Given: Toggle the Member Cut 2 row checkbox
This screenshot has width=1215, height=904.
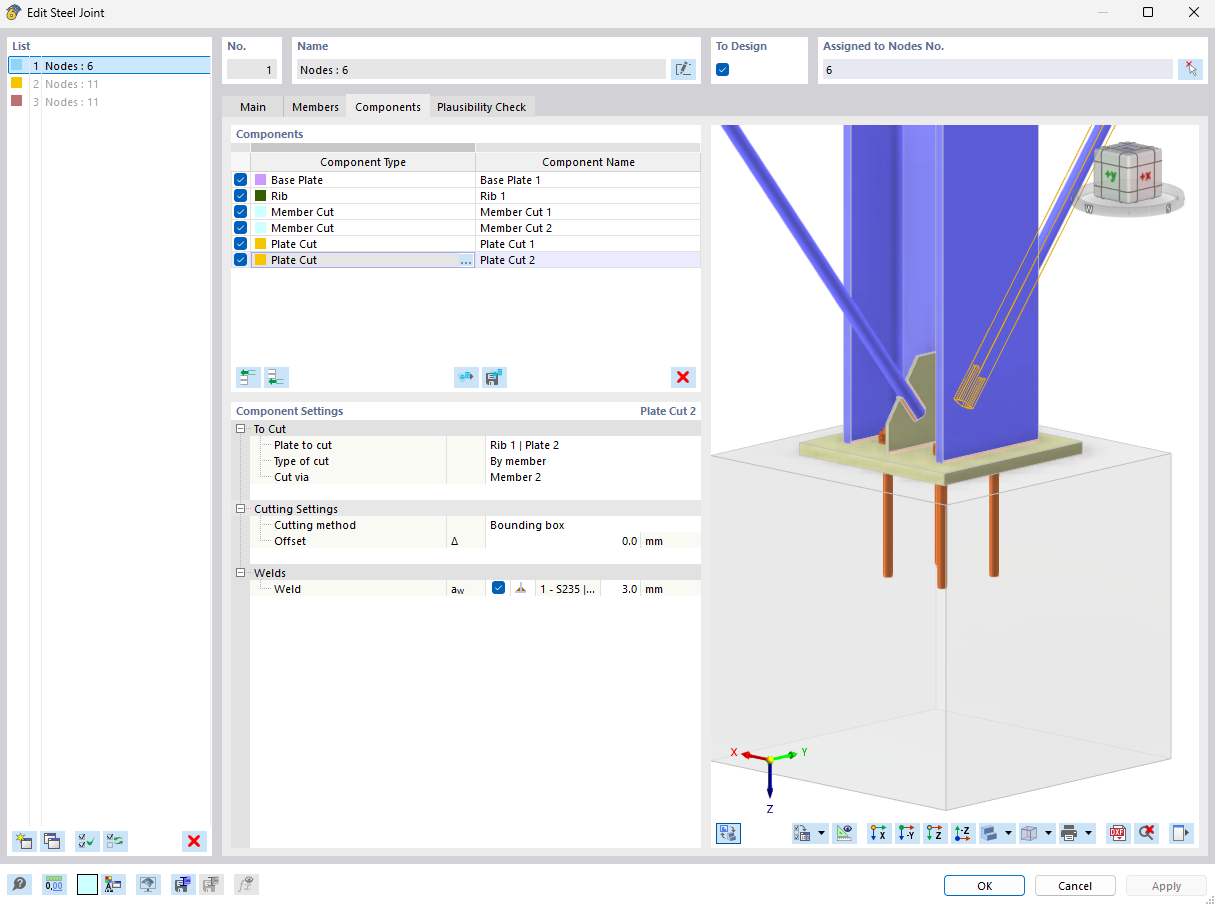Looking at the screenshot, I should (240, 228).
